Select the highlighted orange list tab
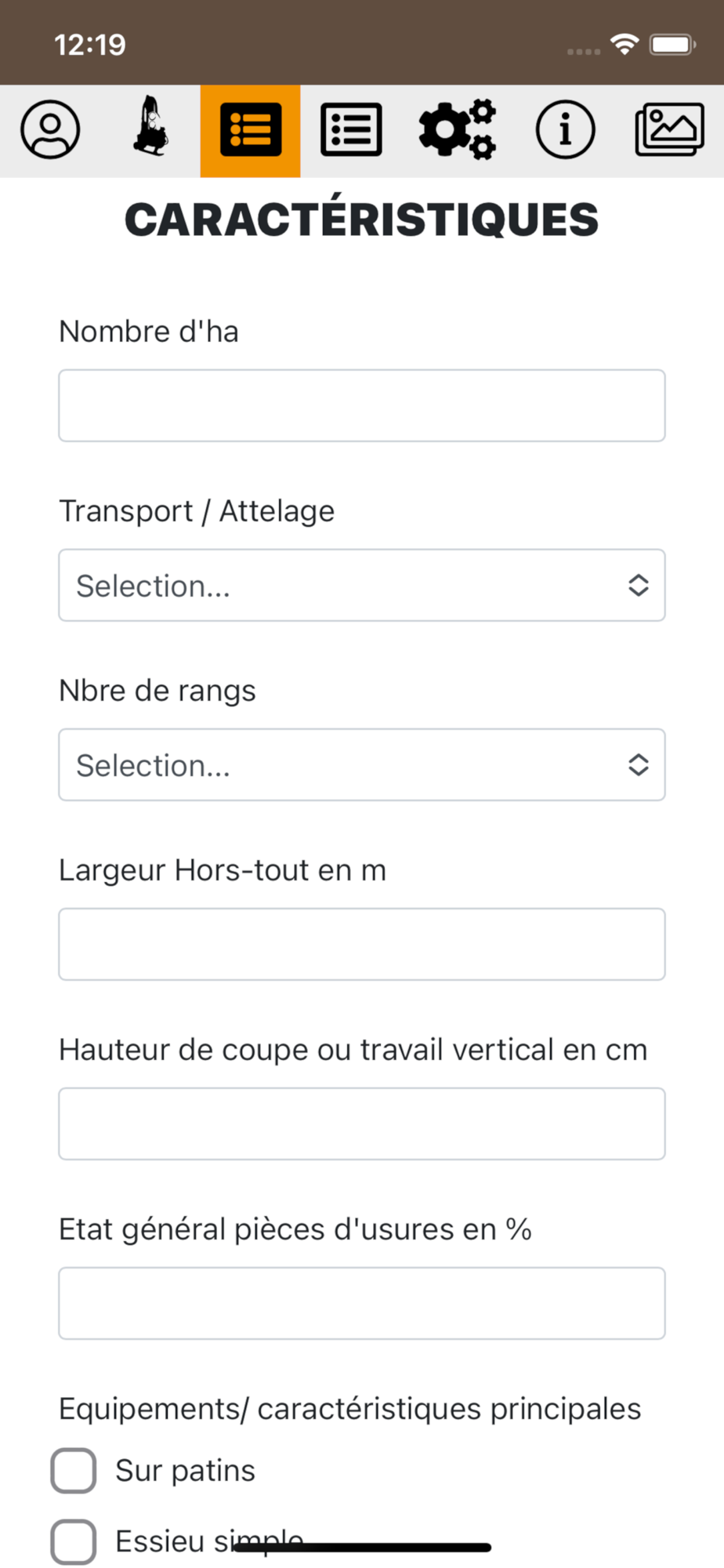Screen dimensions: 724x1568 click(x=251, y=130)
